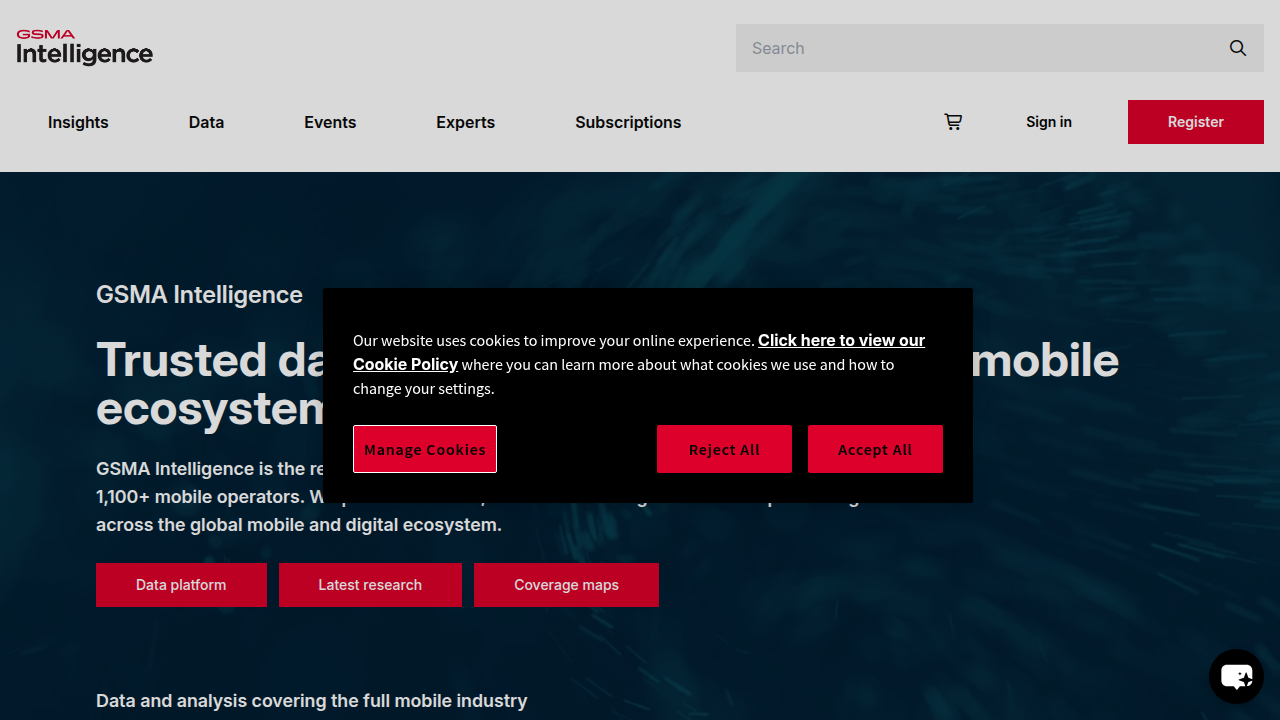The height and width of the screenshot is (720, 1280).
Task: Click Manage Cookies button
Action: pos(425,449)
